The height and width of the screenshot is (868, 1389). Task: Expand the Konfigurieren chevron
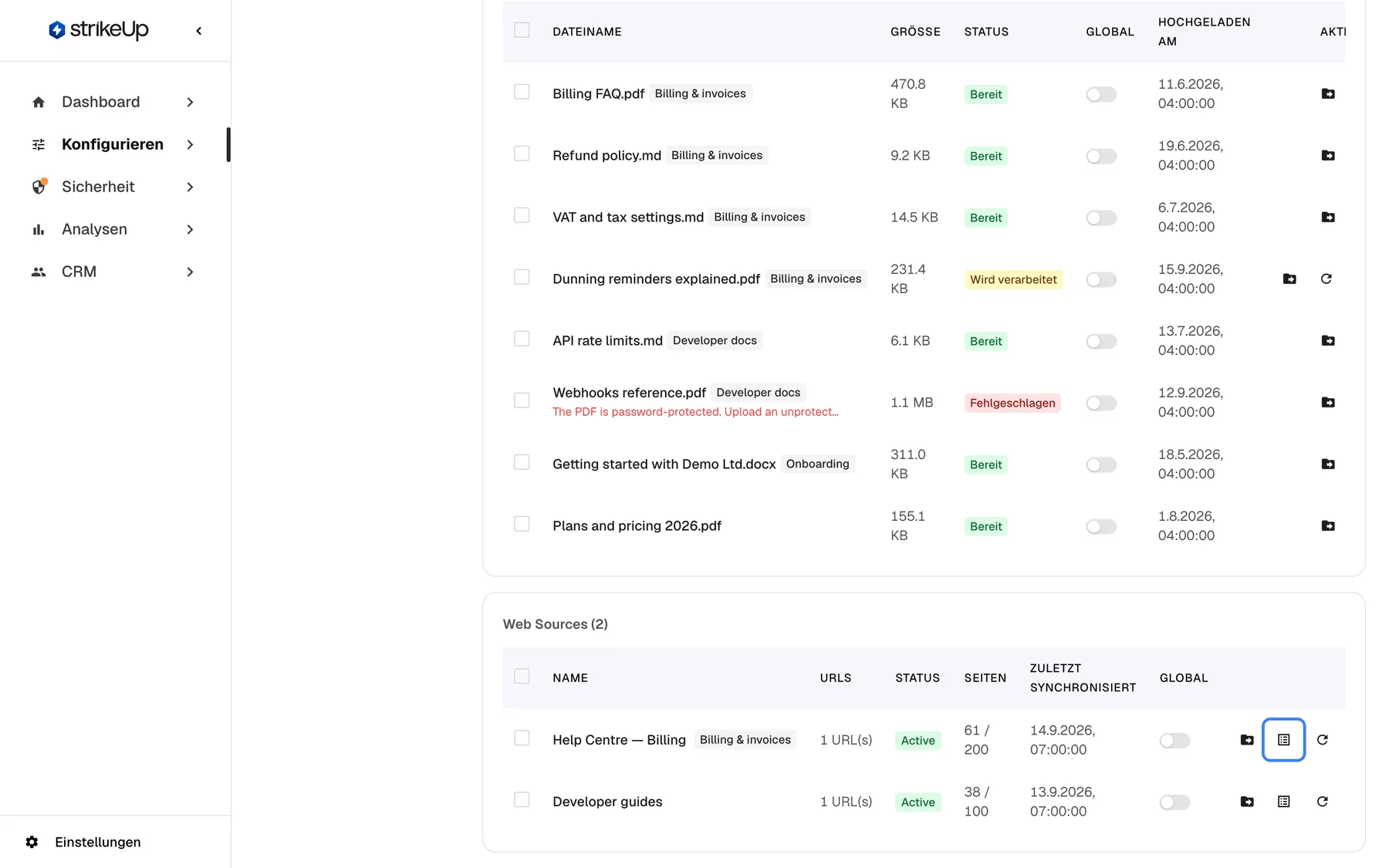[x=190, y=144]
